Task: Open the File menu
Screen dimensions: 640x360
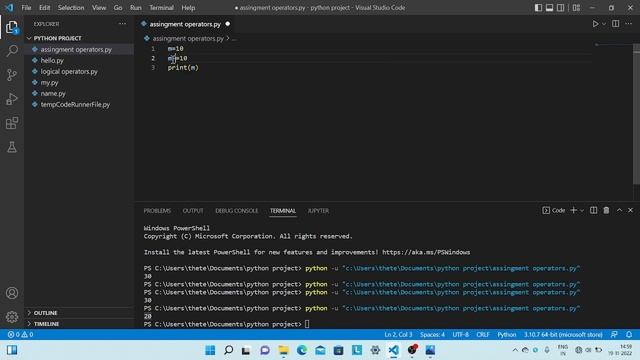Action: [26, 8]
